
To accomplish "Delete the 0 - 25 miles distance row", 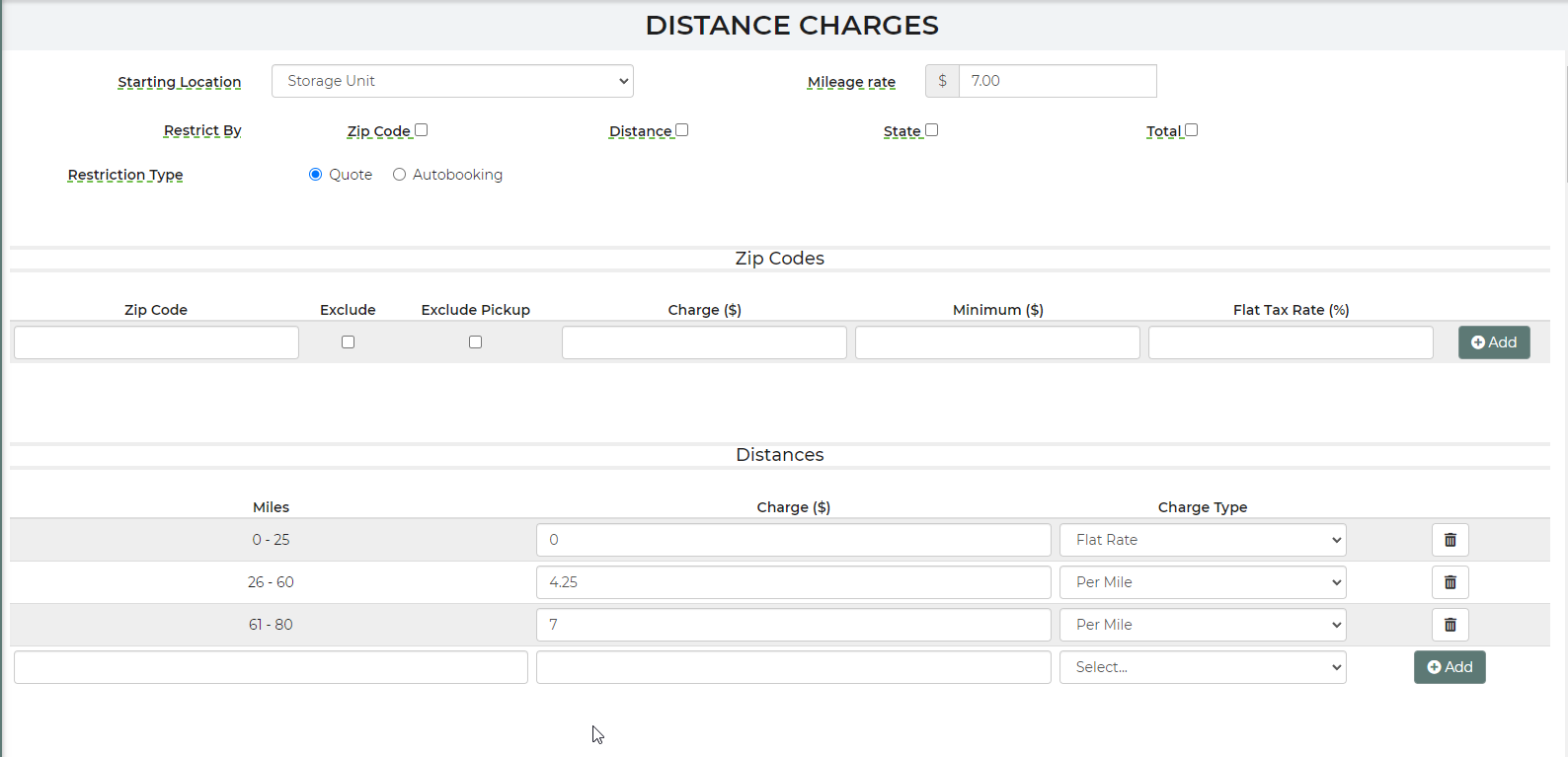I will point(1450,540).
